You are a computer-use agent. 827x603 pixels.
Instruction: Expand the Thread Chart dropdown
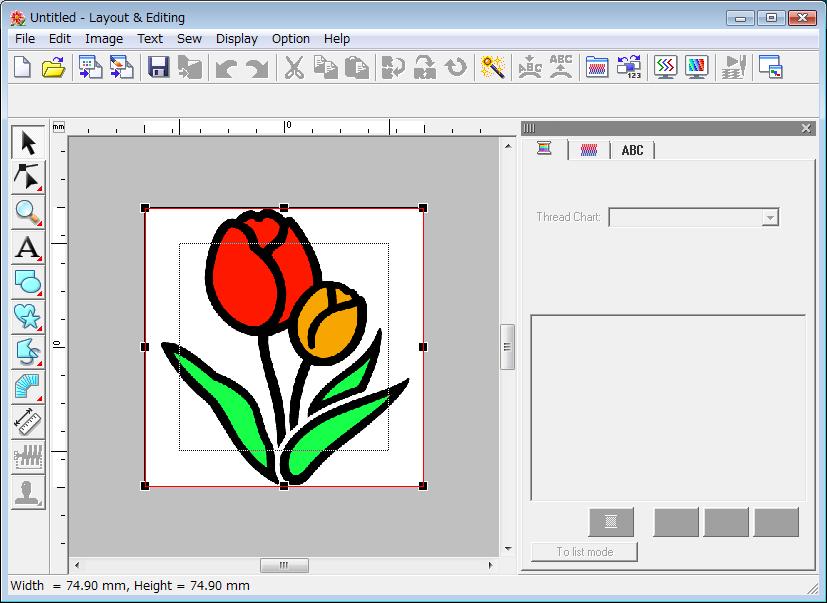pyautogui.click(x=770, y=217)
